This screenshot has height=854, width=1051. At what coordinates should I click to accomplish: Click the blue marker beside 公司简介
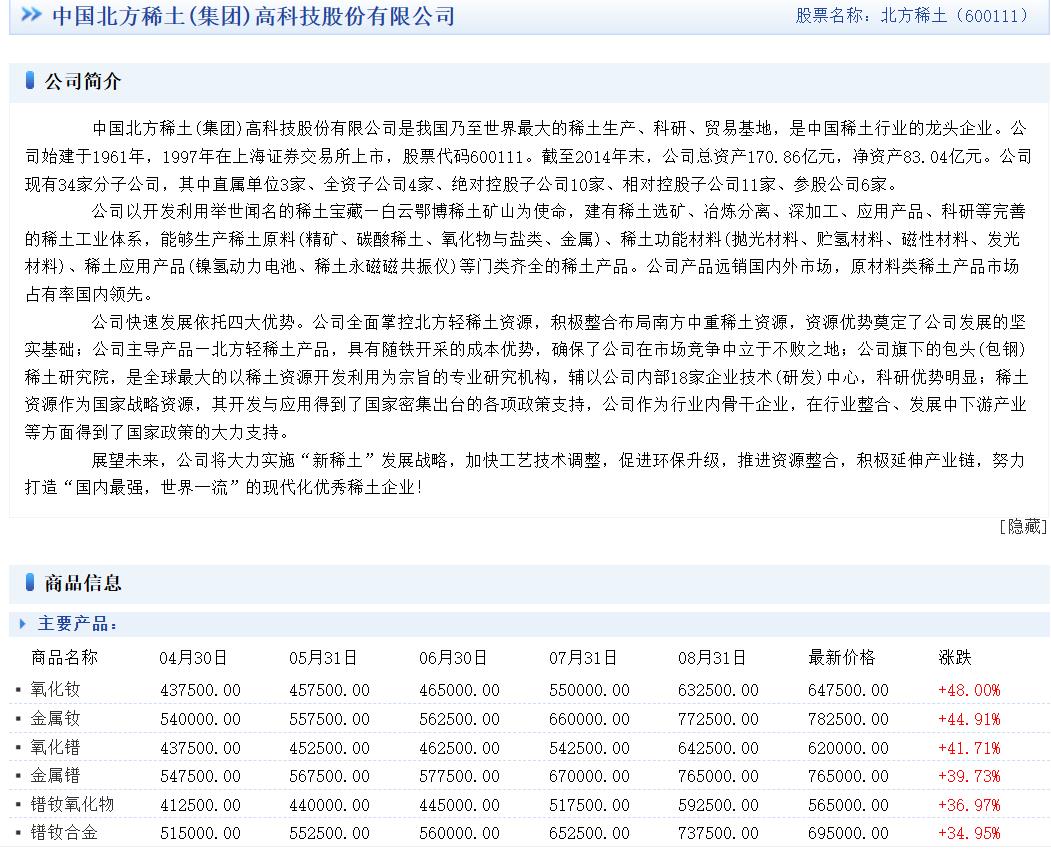coord(29,80)
